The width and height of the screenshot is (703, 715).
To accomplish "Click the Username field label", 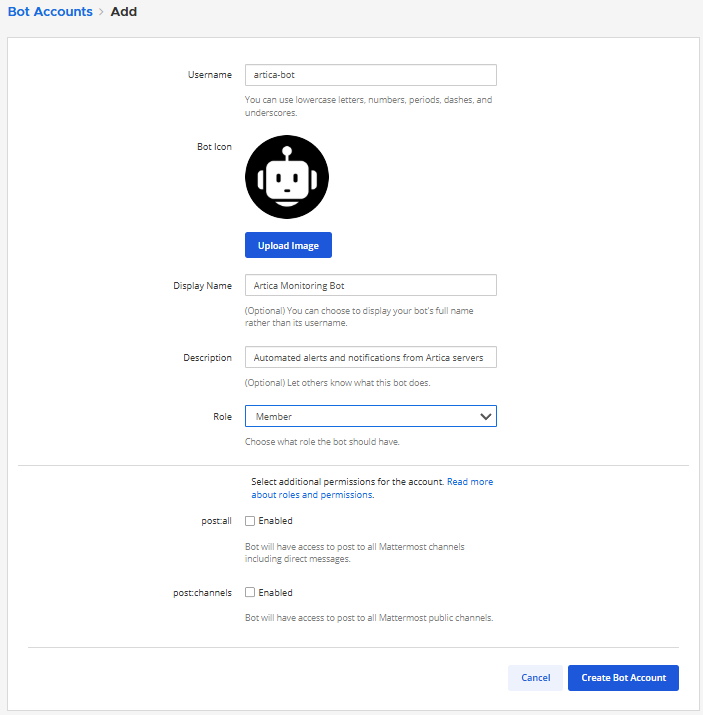I will pyautogui.click(x=209, y=75).
